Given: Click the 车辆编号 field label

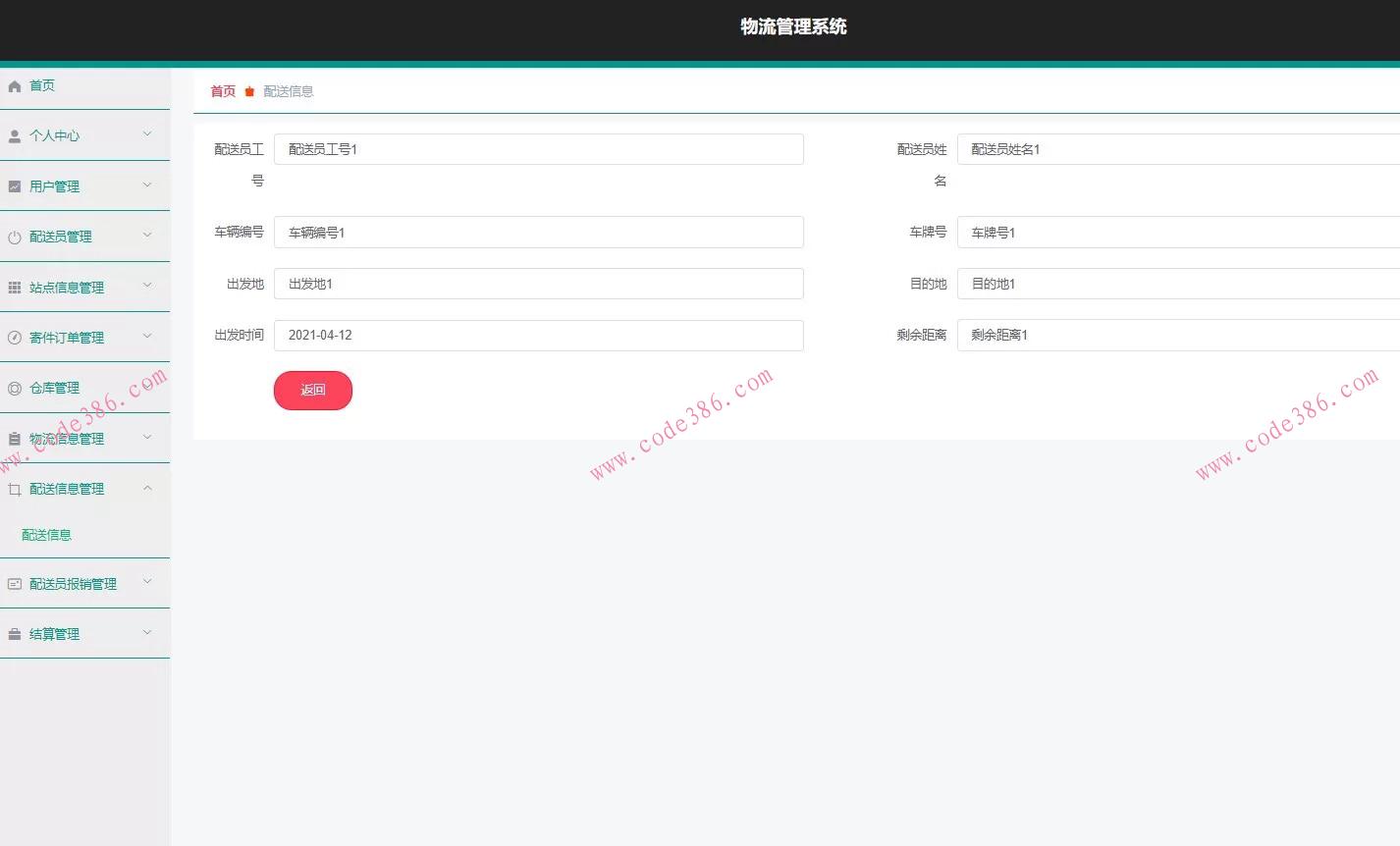Looking at the screenshot, I should (x=240, y=233).
